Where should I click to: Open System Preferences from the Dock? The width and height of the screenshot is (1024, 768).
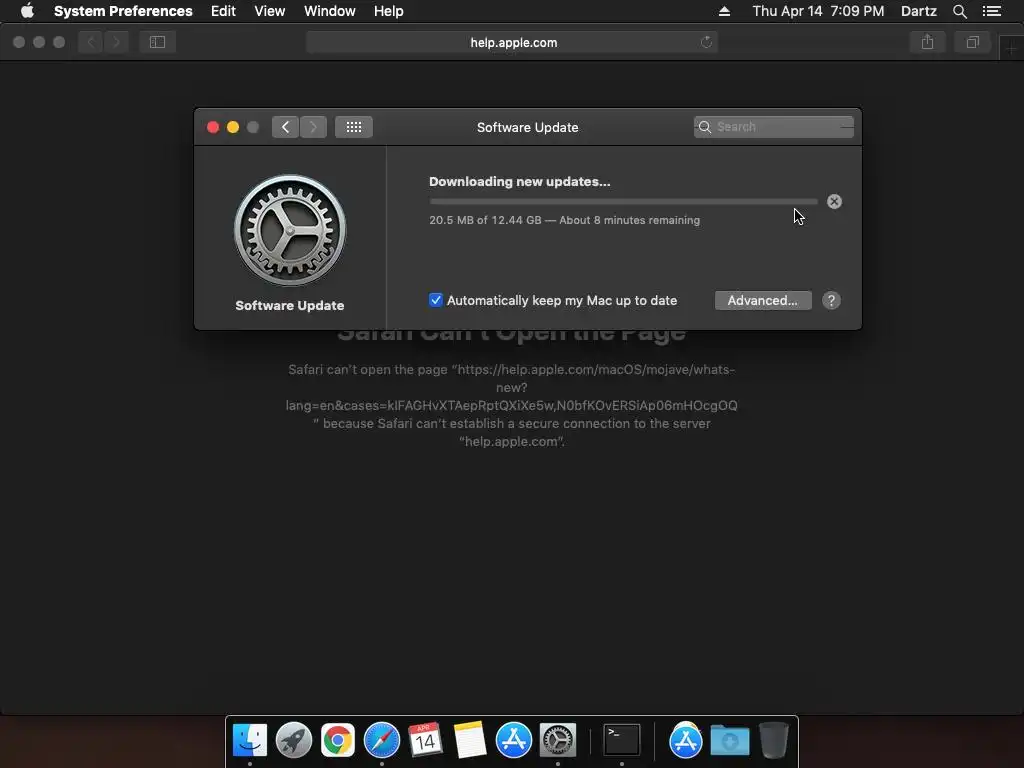558,740
